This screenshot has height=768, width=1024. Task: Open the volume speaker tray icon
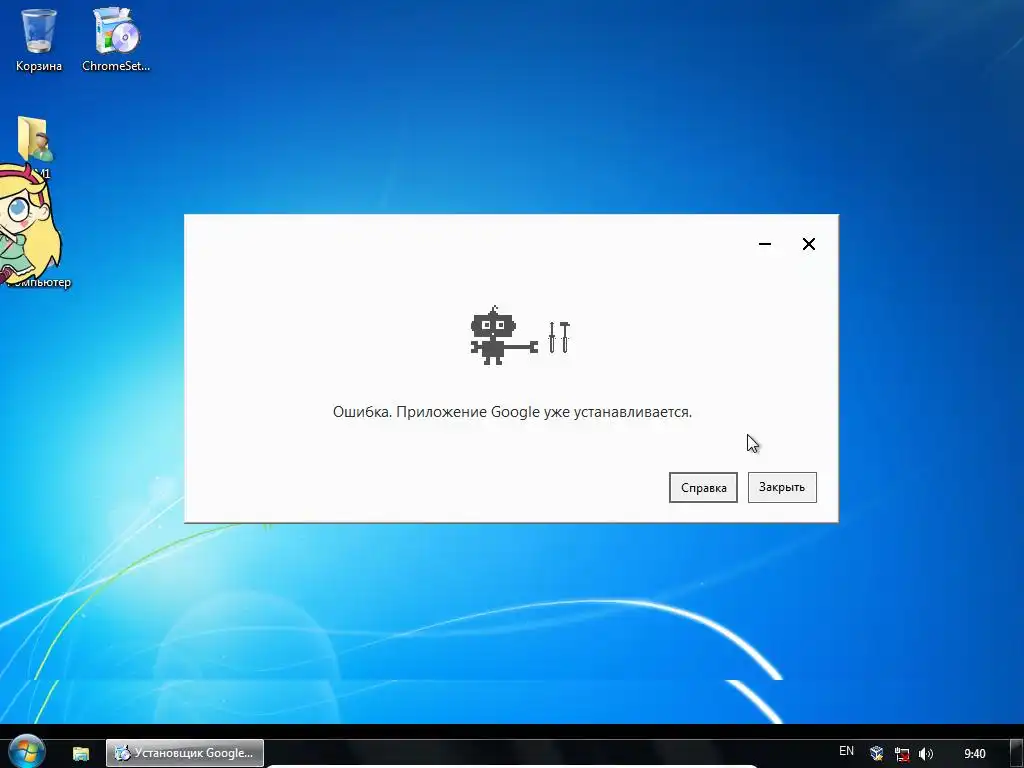pos(925,754)
